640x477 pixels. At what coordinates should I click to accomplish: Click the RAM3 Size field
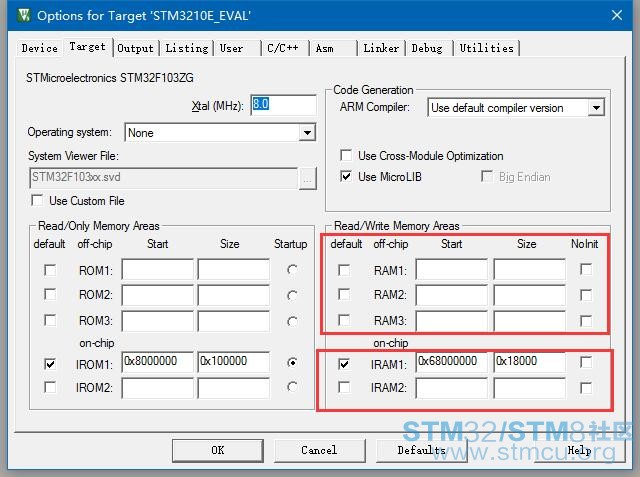click(529, 320)
